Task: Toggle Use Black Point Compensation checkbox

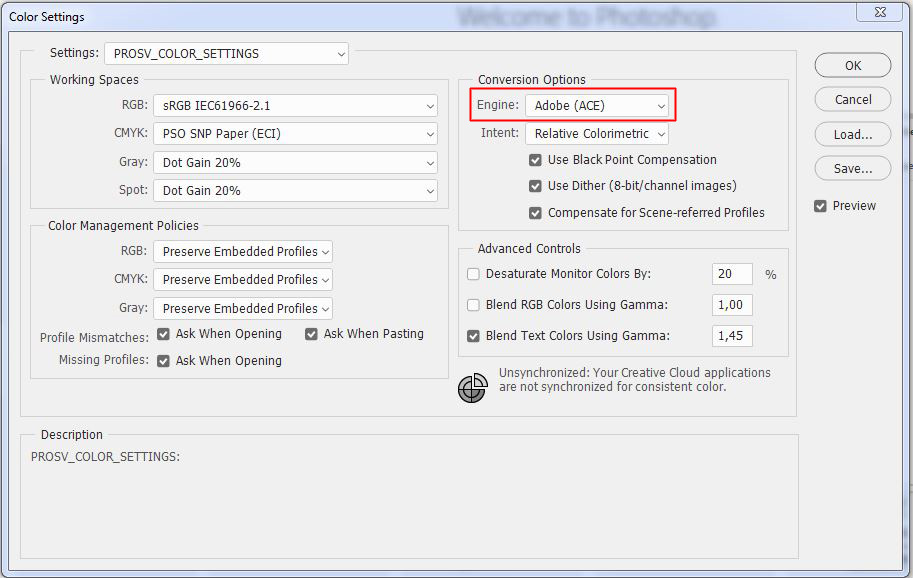Action: pyautogui.click(x=536, y=160)
